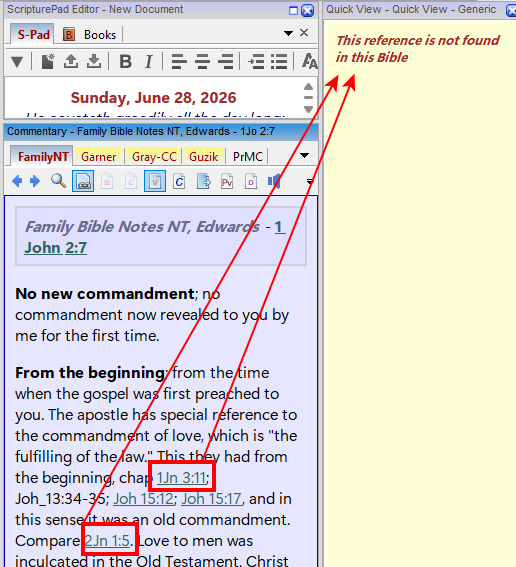Viewport: 516px width, 567px height.
Task: Switch to the Books tab
Action: pos(90,35)
